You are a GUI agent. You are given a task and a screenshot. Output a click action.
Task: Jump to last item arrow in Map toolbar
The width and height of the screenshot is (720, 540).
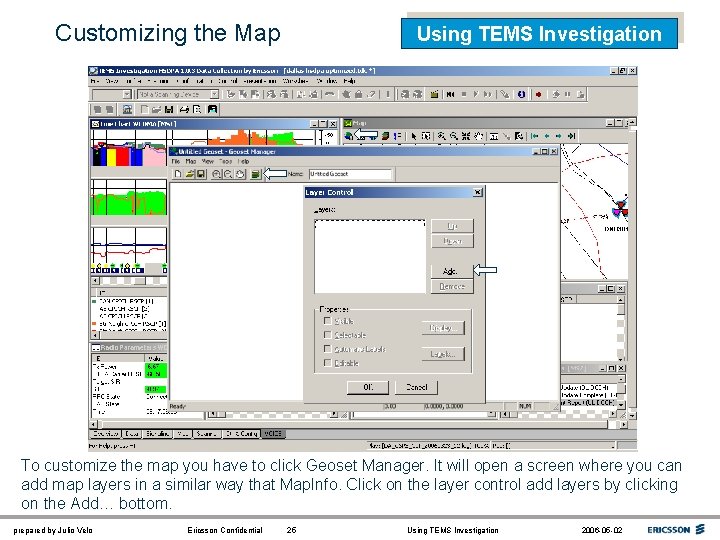571,136
